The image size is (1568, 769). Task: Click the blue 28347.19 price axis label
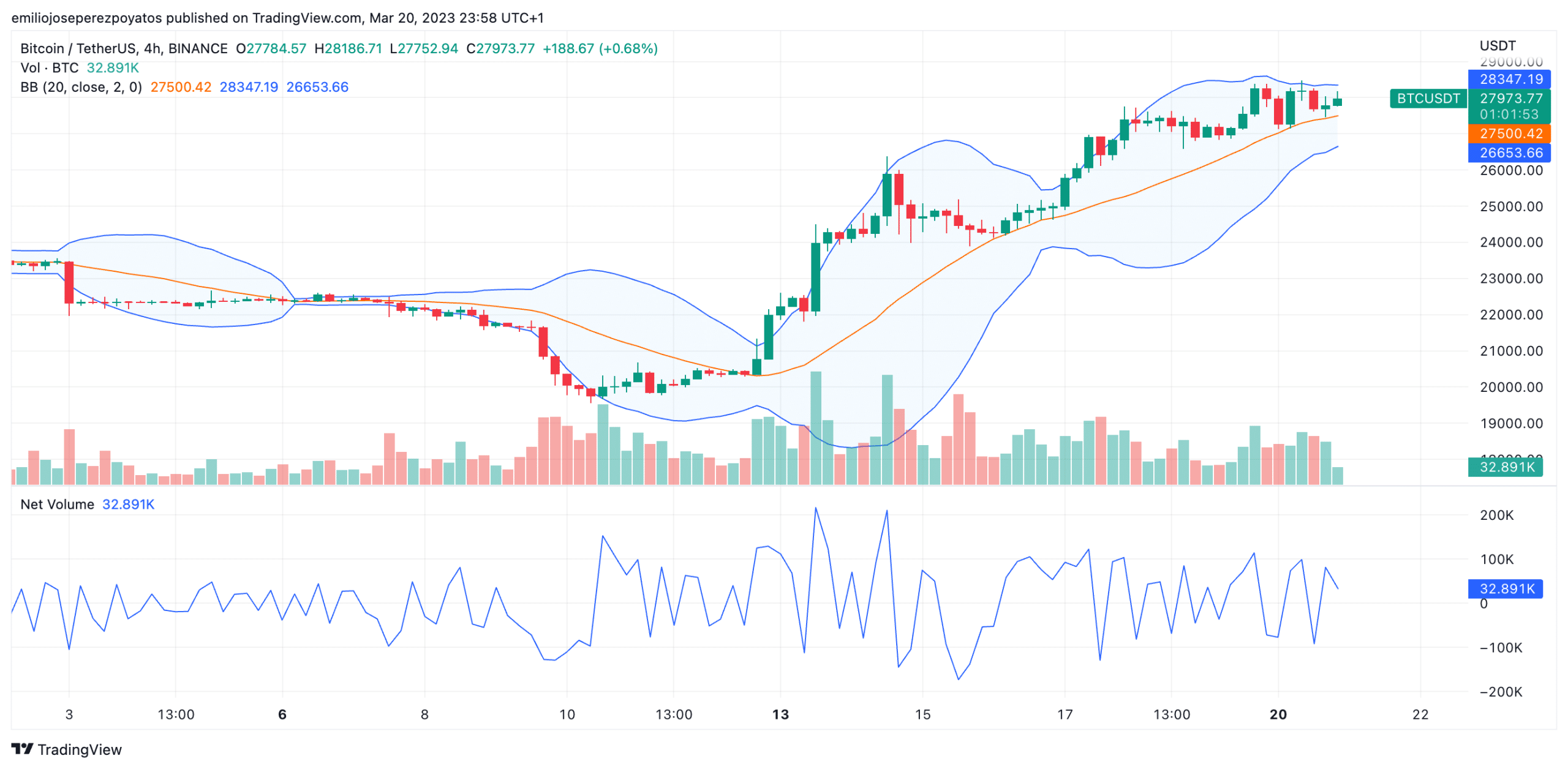coord(1509,79)
